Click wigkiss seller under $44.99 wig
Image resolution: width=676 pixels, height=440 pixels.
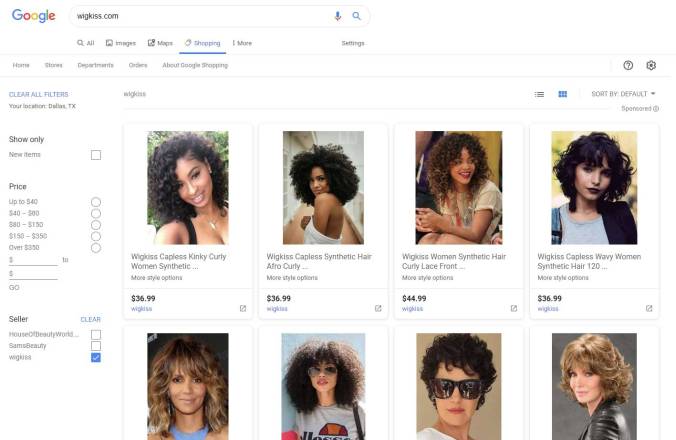412,309
